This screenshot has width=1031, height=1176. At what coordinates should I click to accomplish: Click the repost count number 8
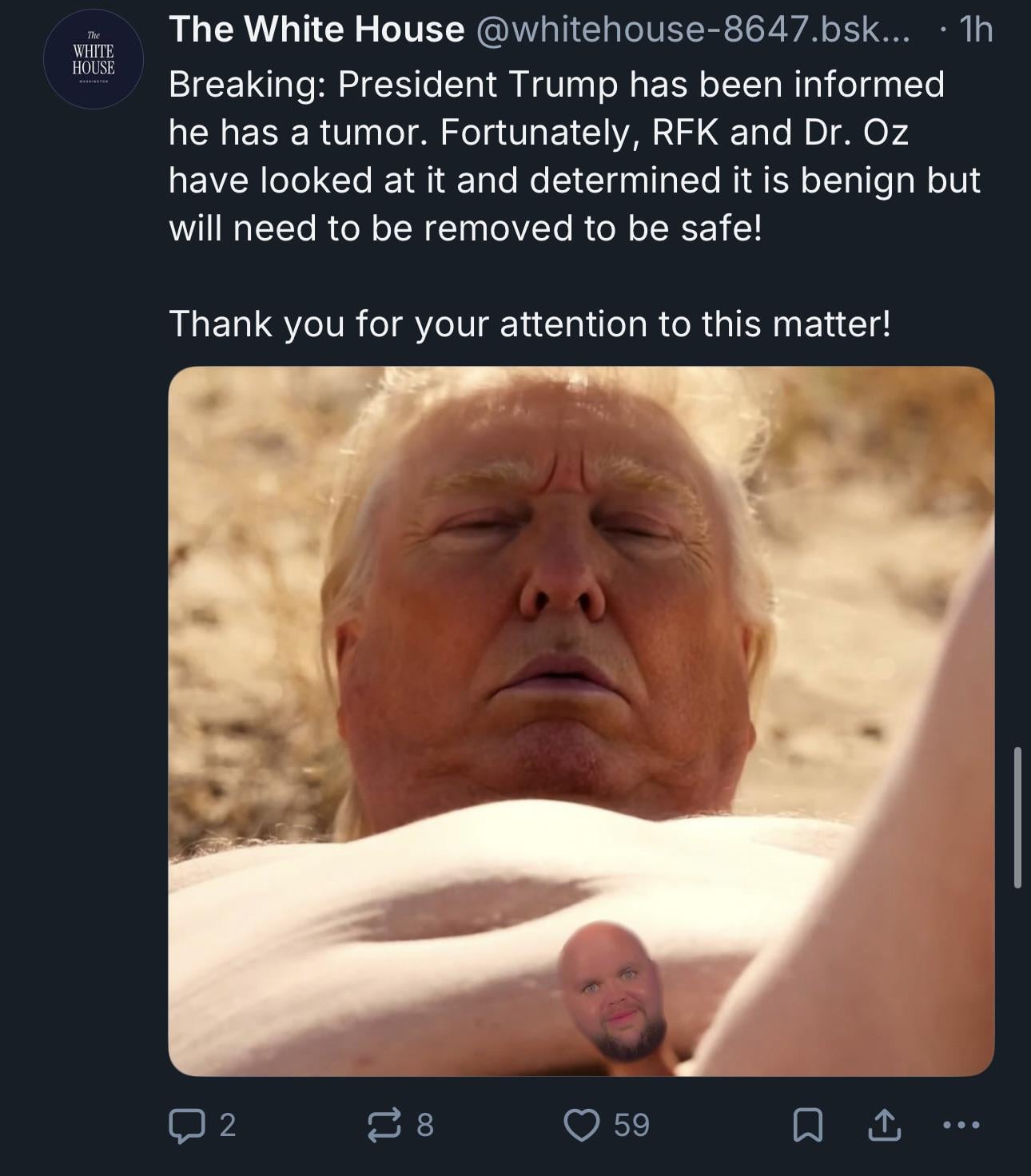click(425, 1125)
